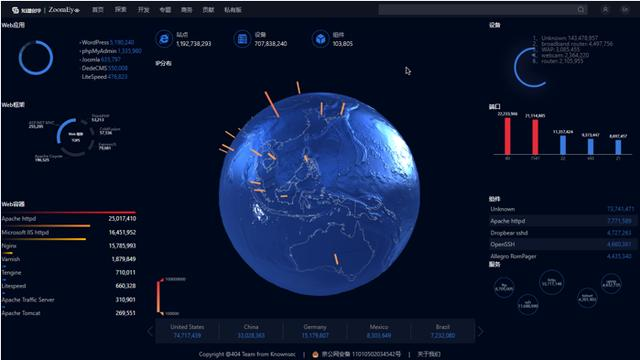The width and height of the screenshot is (640, 360).
Task: Click the 3D globe IP distribution map
Action: pyautogui.click(x=319, y=193)
